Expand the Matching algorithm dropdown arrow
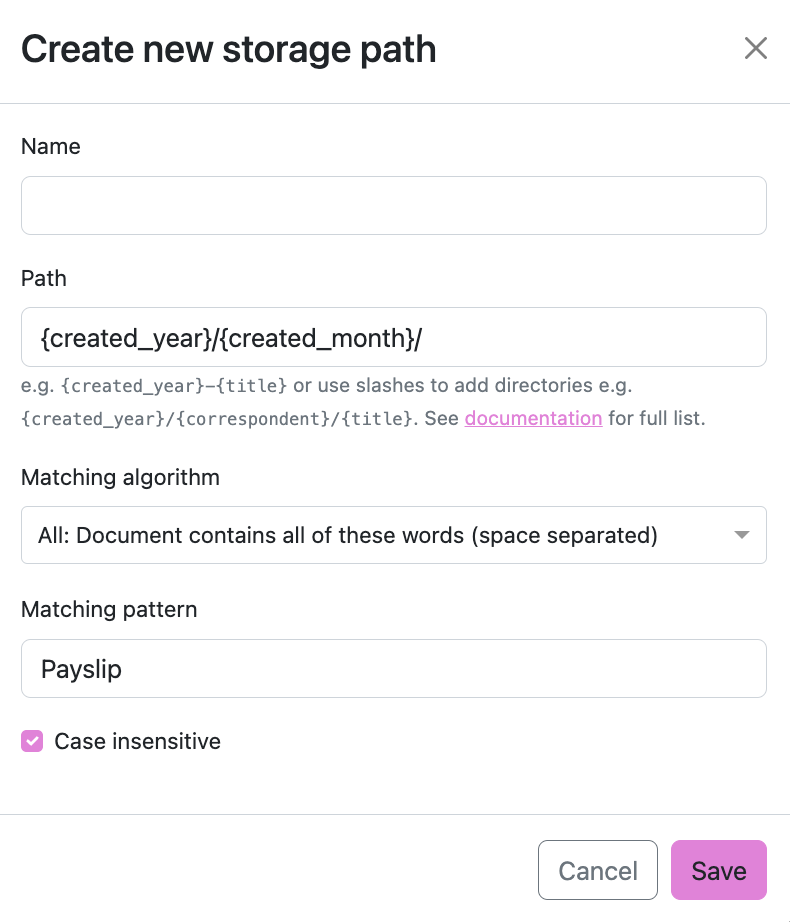 coord(741,535)
